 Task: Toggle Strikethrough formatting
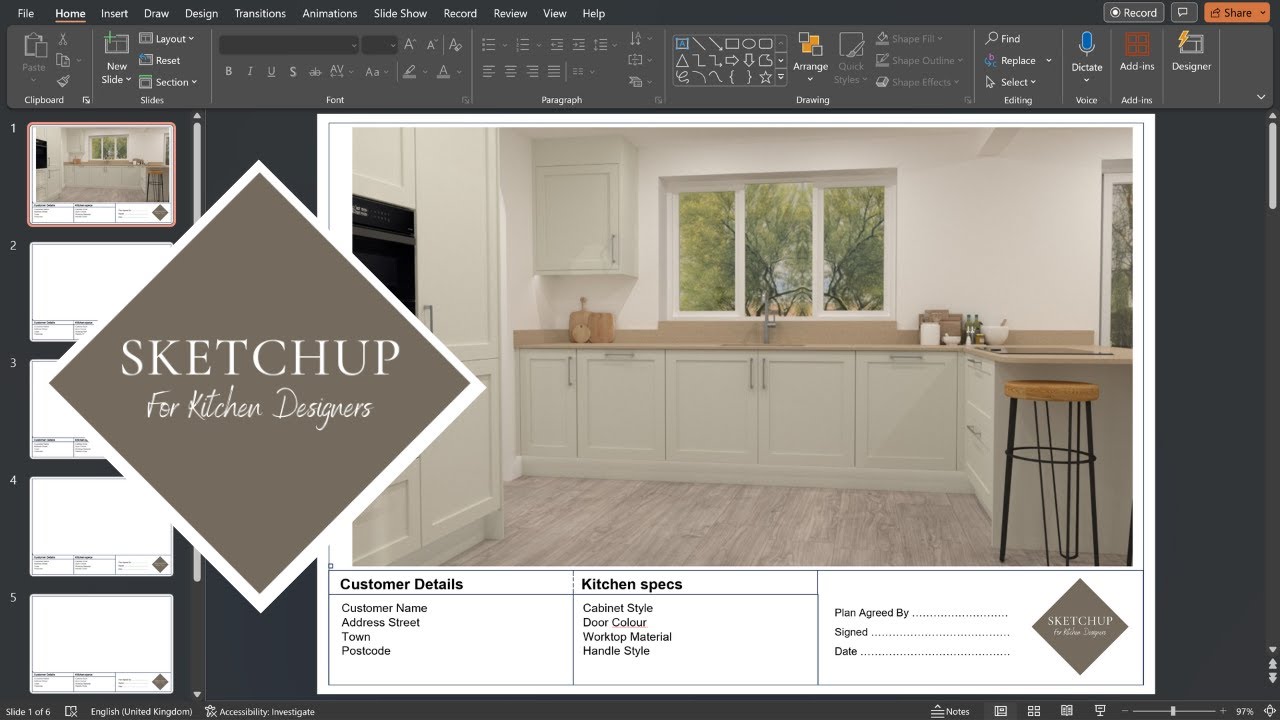[x=314, y=72]
